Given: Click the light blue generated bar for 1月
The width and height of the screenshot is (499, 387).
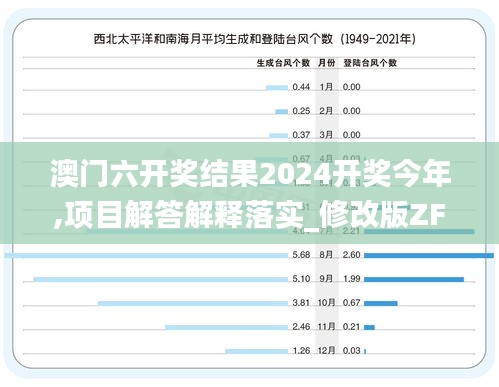Looking at the screenshot, I should tap(277, 88).
